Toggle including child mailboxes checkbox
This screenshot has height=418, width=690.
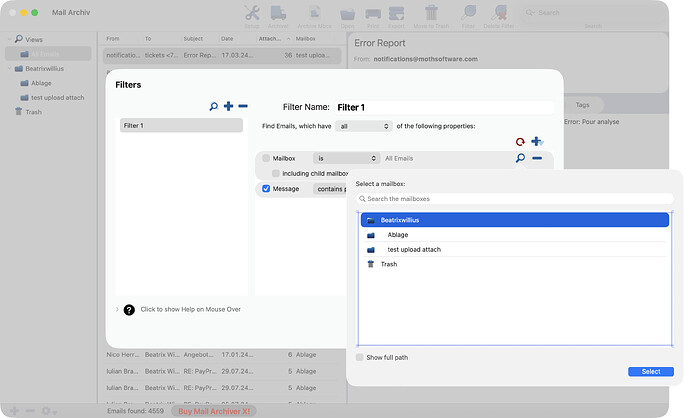tap(275, 173)
